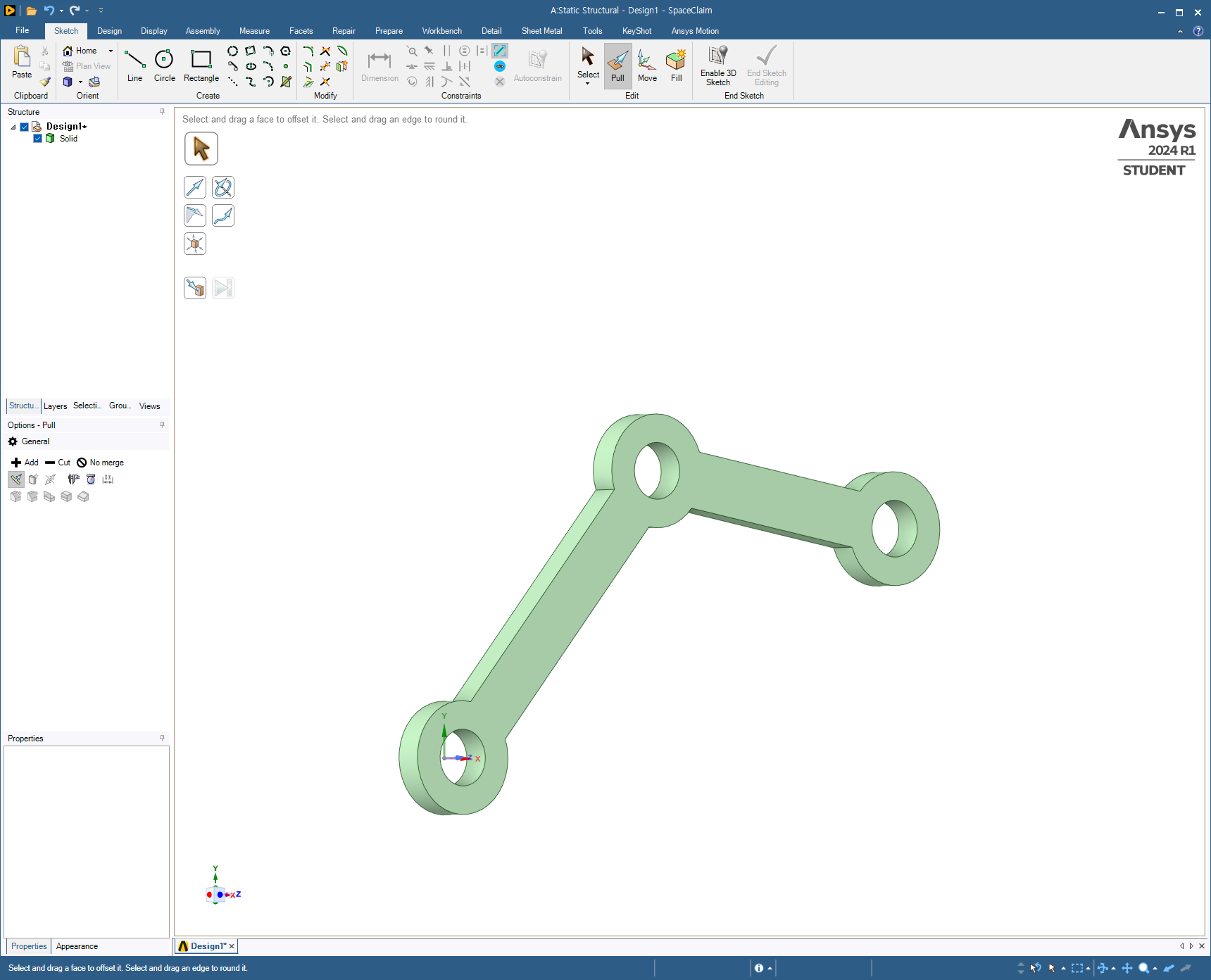Toggle the show constraints eye icon
Viewport: 1211px width, 980px height.
(500, 66)
